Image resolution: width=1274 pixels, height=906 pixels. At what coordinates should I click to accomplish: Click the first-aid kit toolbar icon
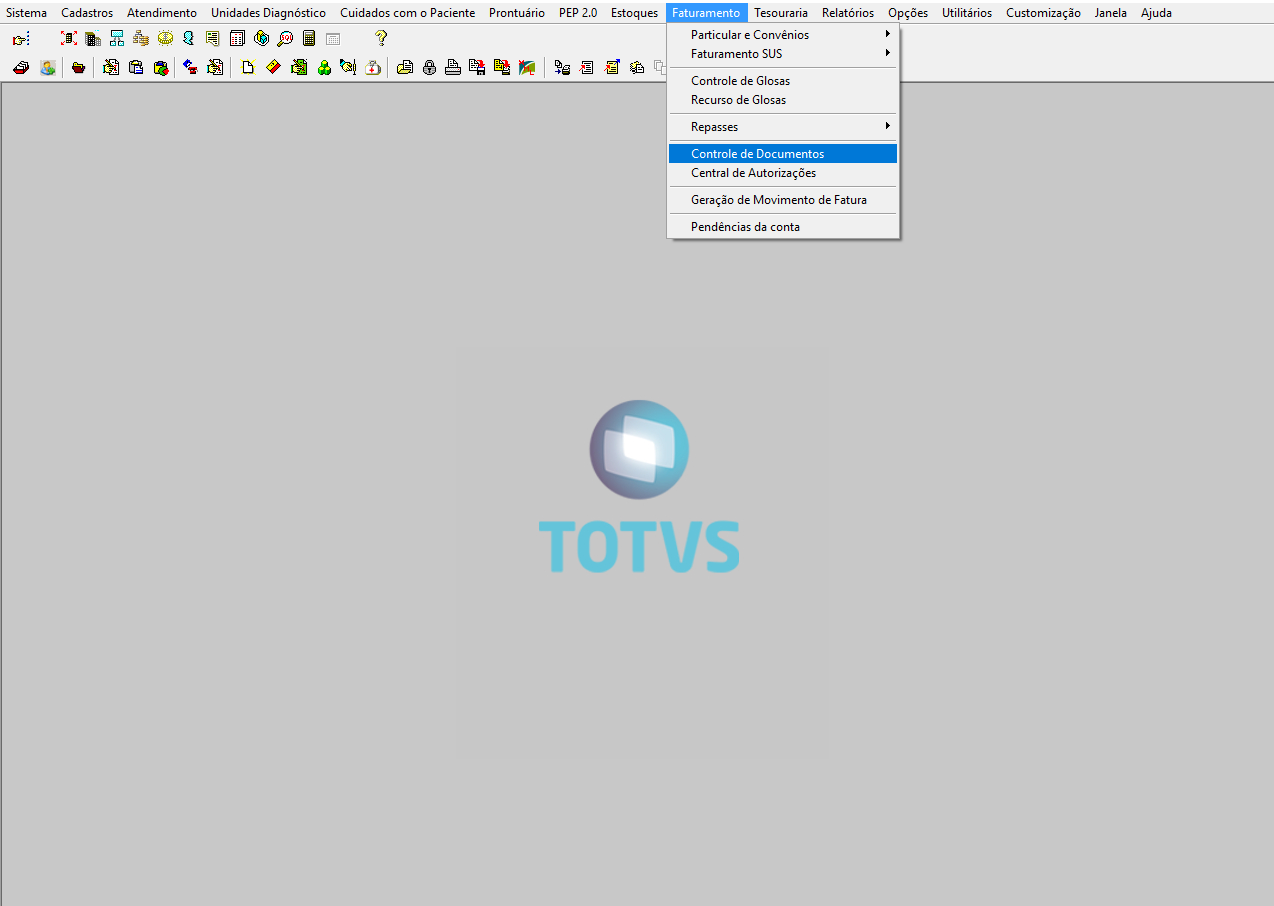click(372, 68)
